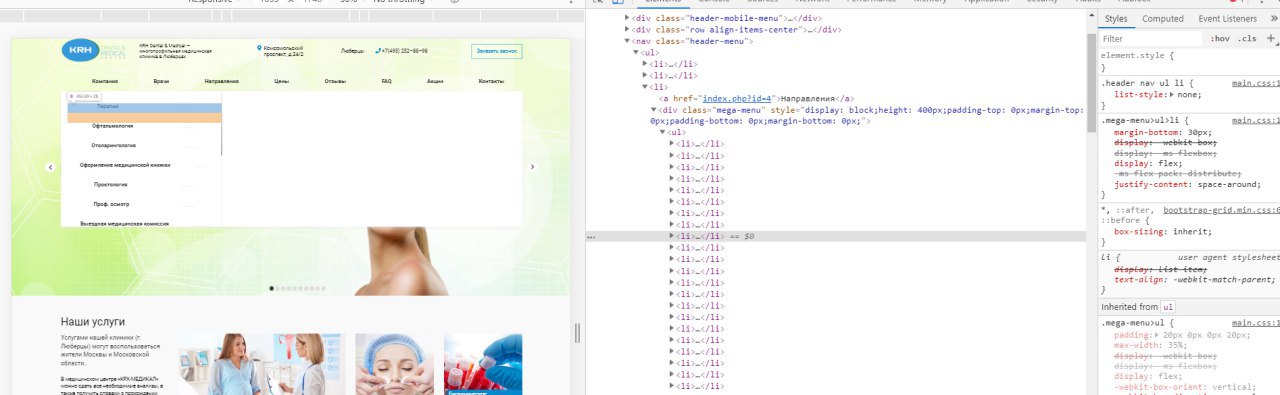Select Отоларингология in the mega menu
Image resolution: width=1280 pixels, height=395 pixels.
point(113,146)
